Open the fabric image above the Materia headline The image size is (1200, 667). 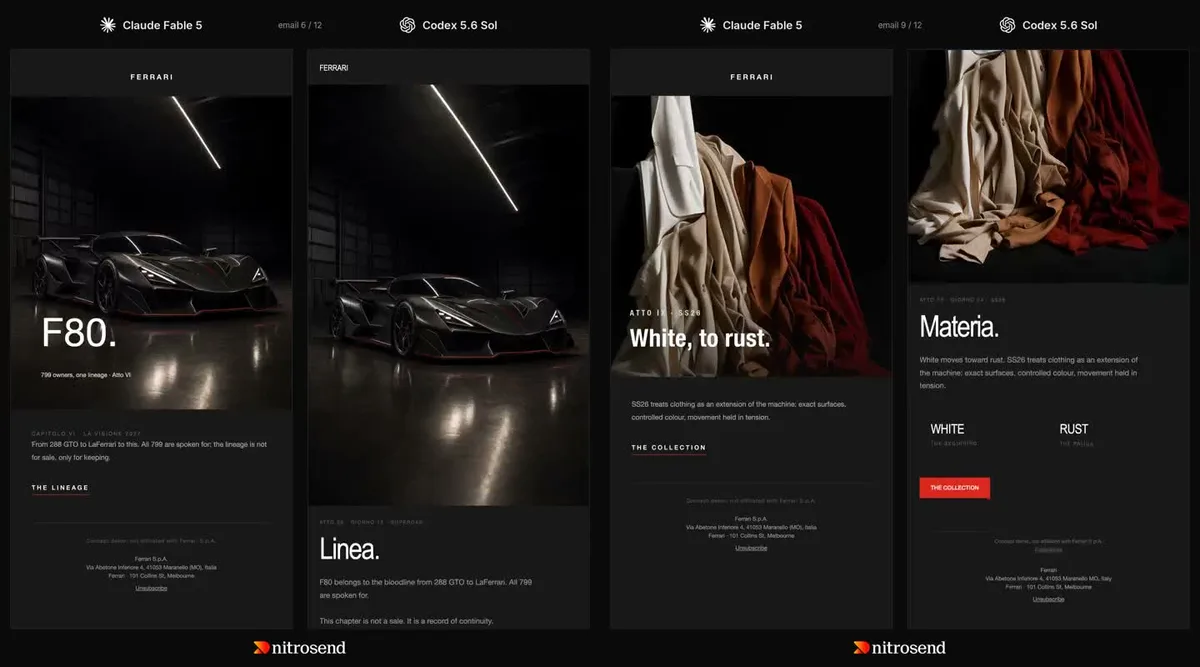(1048, 167)
